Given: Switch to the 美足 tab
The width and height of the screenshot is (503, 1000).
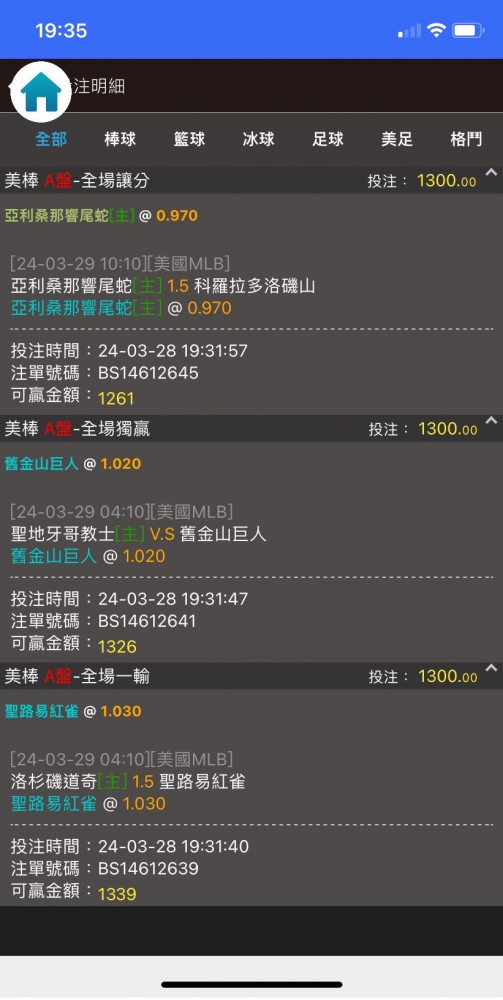Looking at the screenshot, I should pyautogui.click(x=397, y=139).
